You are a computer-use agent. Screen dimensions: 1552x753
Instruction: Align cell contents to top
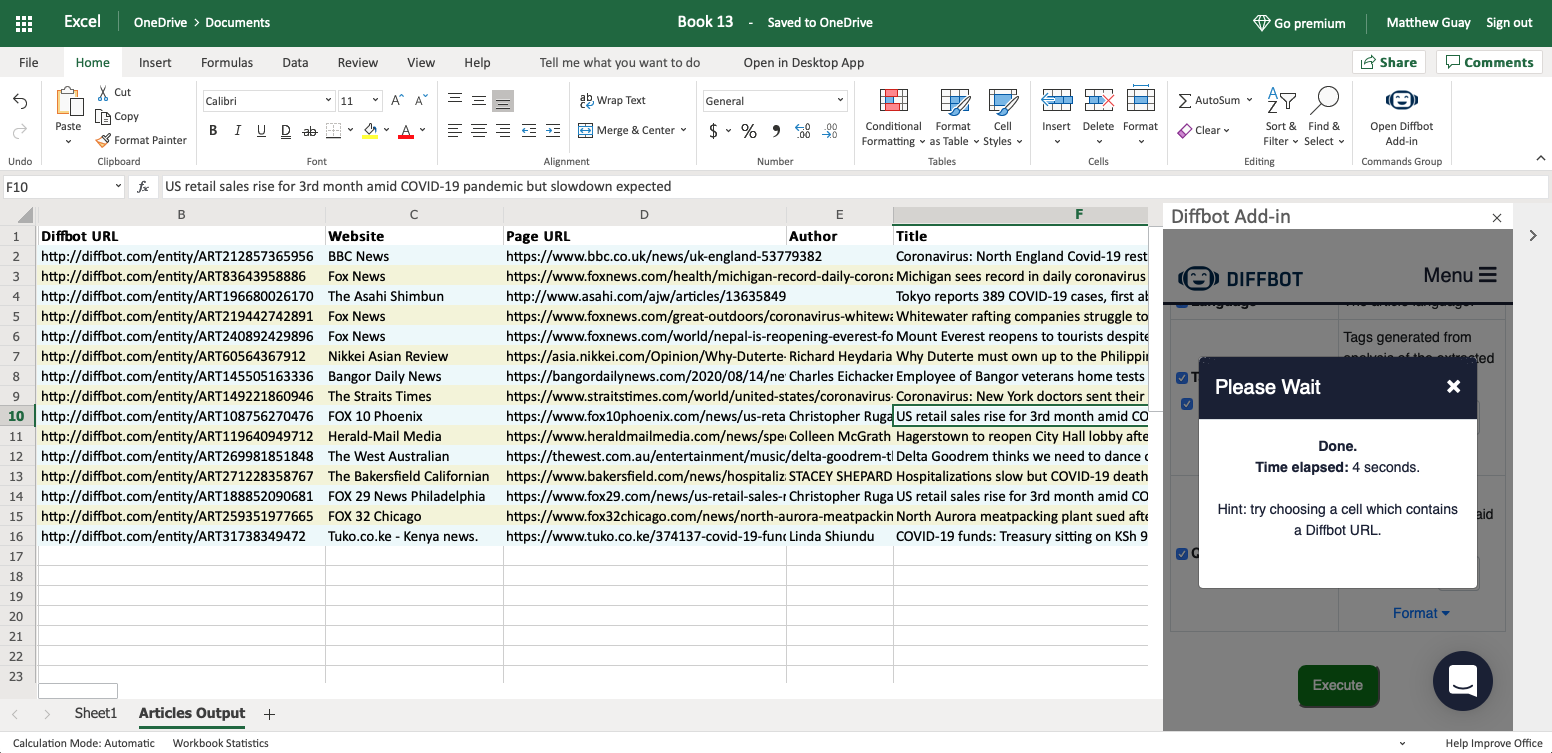pos(455,100)
